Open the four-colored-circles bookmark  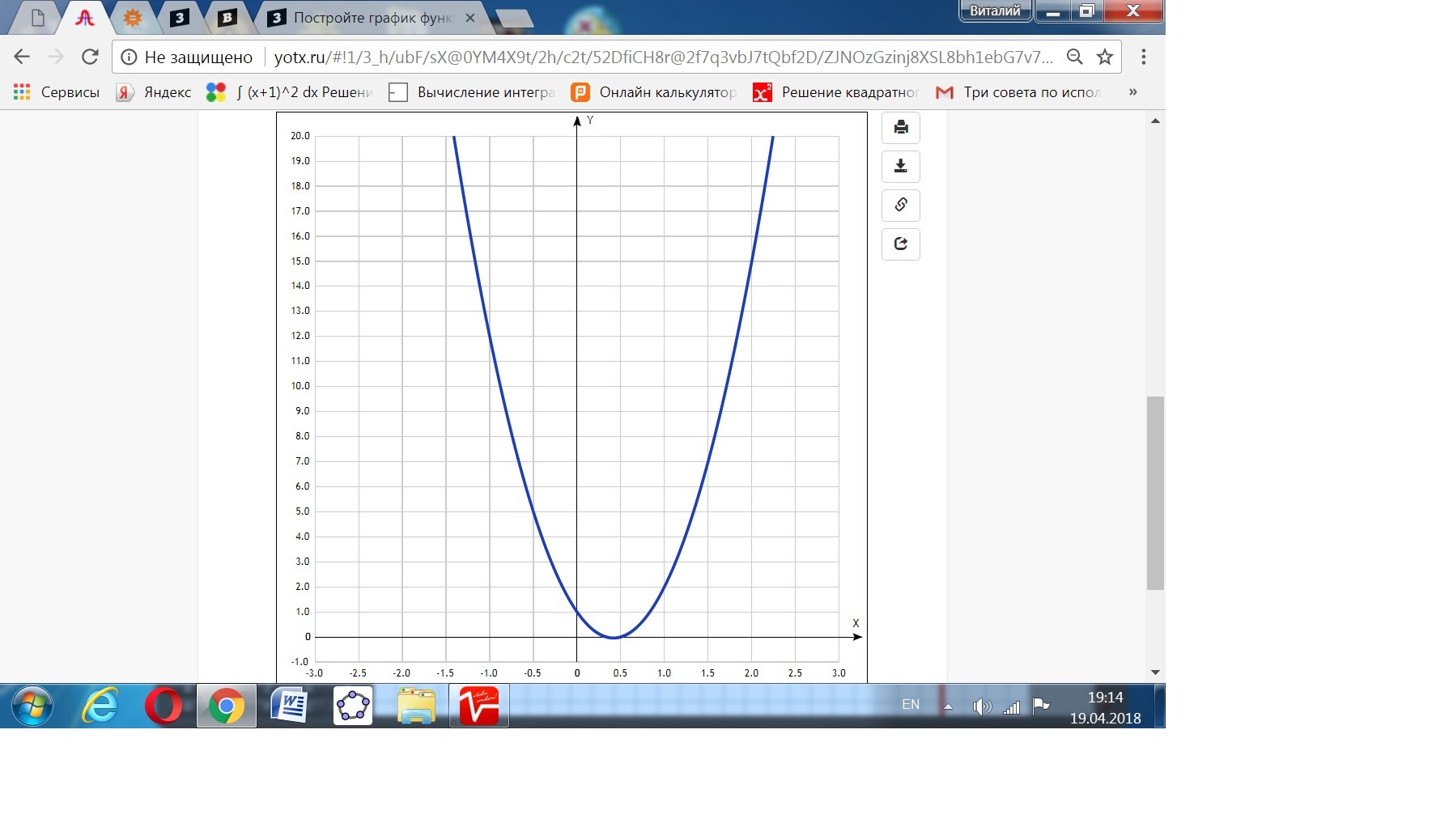pyautogui.click(x=216, y=92)
